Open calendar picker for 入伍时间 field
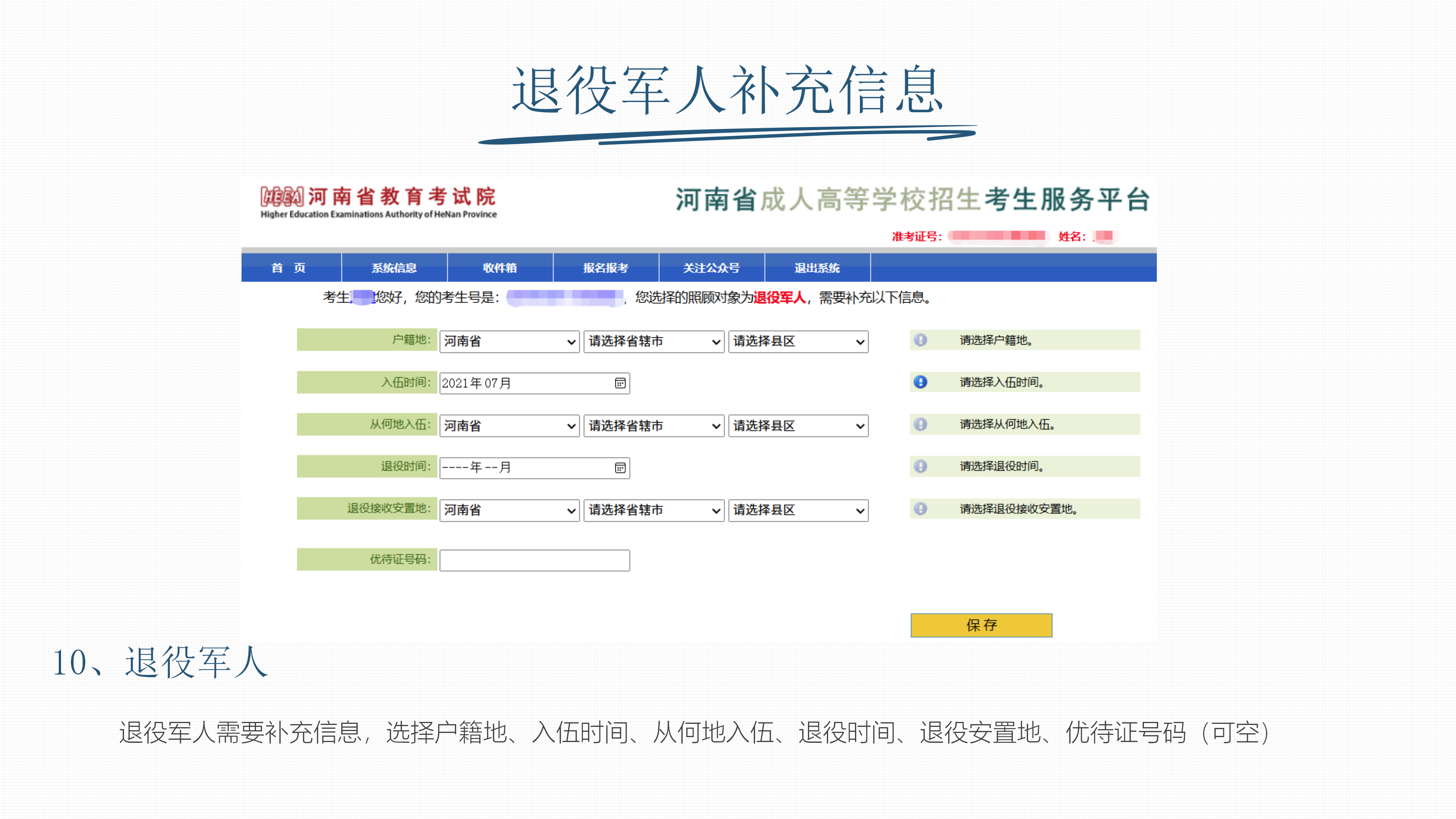Screen dimensions: 1456x819 click(x=620, y=383)
